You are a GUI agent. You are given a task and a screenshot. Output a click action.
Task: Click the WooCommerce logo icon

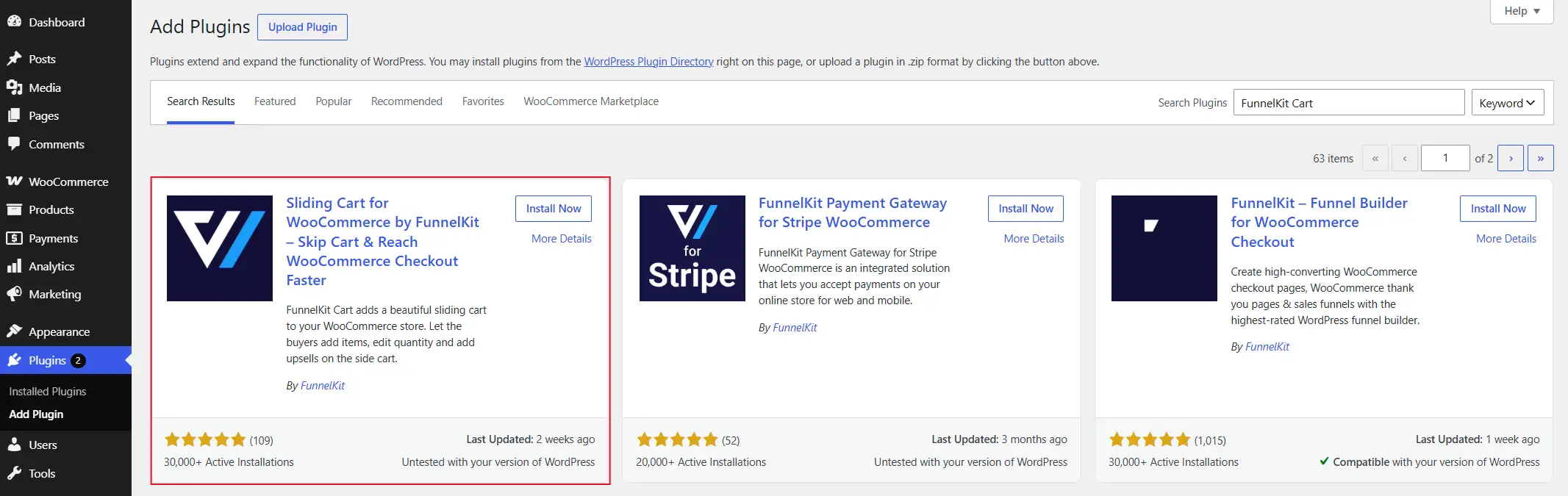[x=14, y=181]
